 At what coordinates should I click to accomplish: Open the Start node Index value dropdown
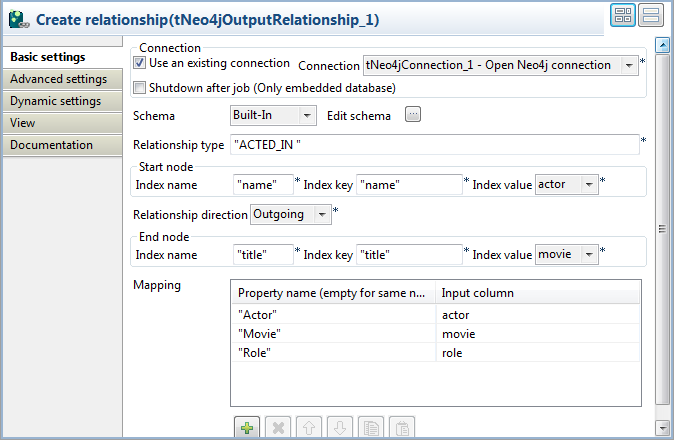click(589, 184)
